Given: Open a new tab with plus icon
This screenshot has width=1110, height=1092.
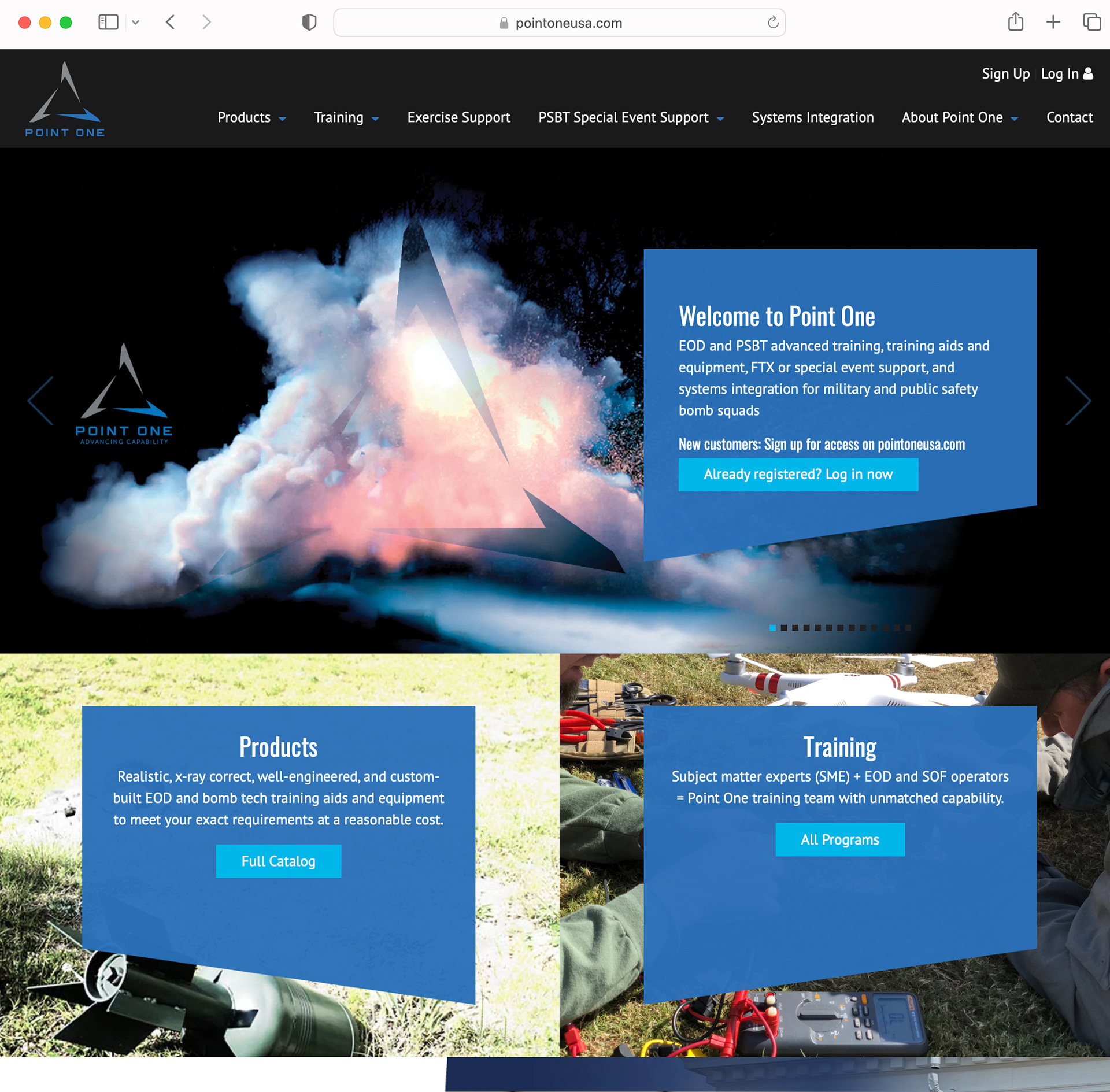Looking at the screenshot, I should [1053, 23].
